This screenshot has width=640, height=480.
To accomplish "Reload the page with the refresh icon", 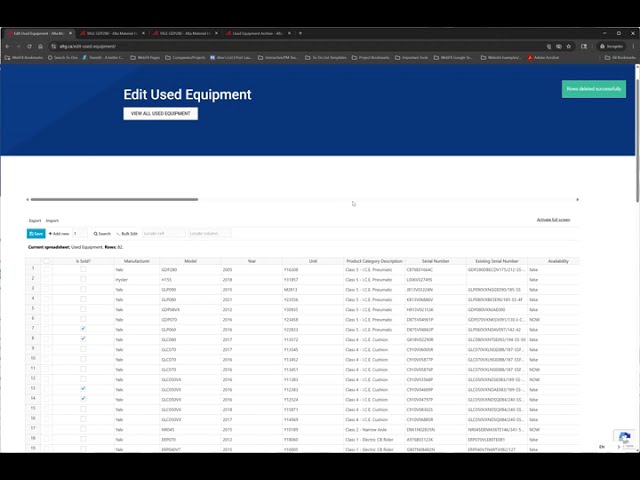I will 29,47.
